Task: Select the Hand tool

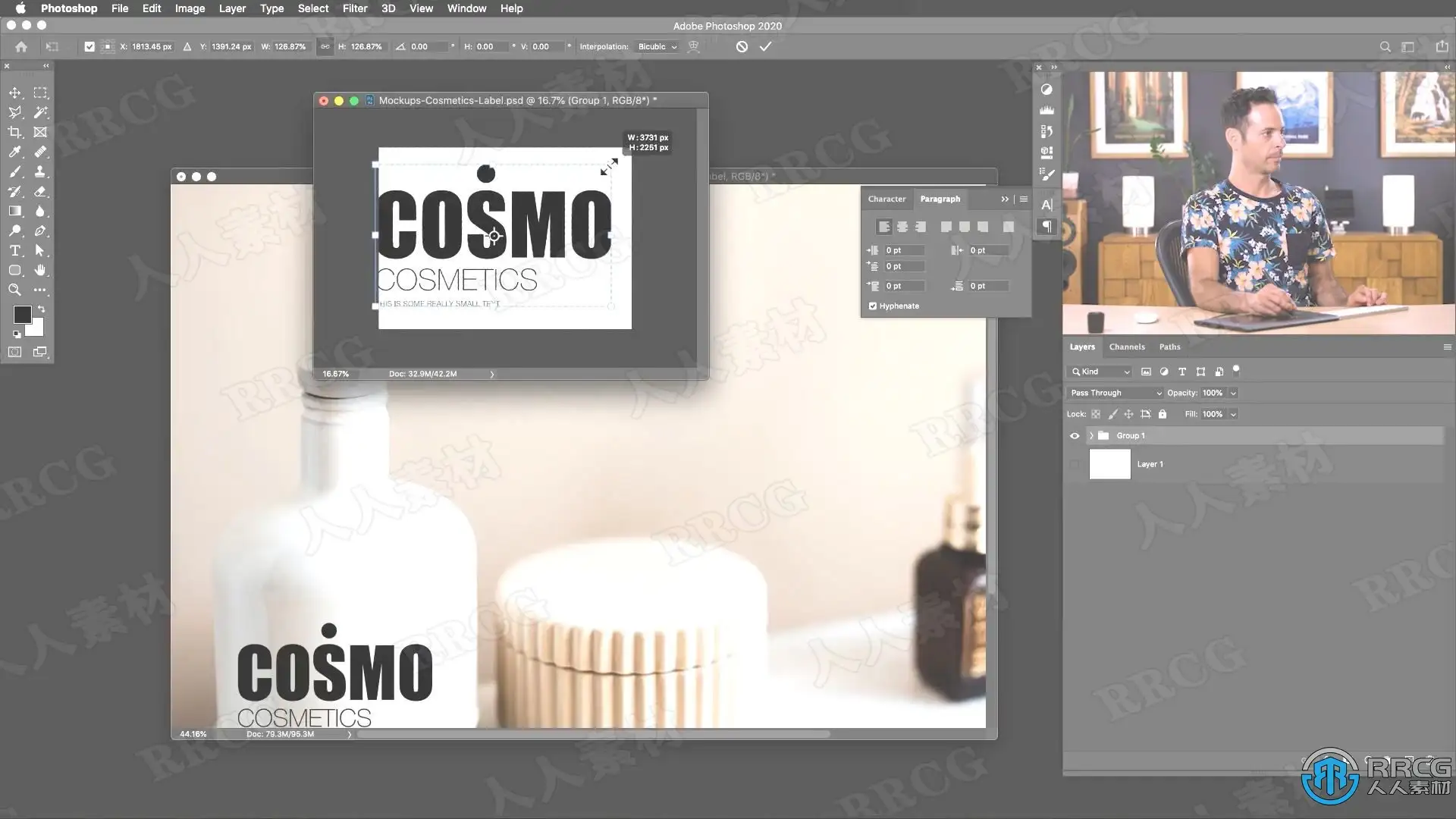Action: click(x=40, y=270)
